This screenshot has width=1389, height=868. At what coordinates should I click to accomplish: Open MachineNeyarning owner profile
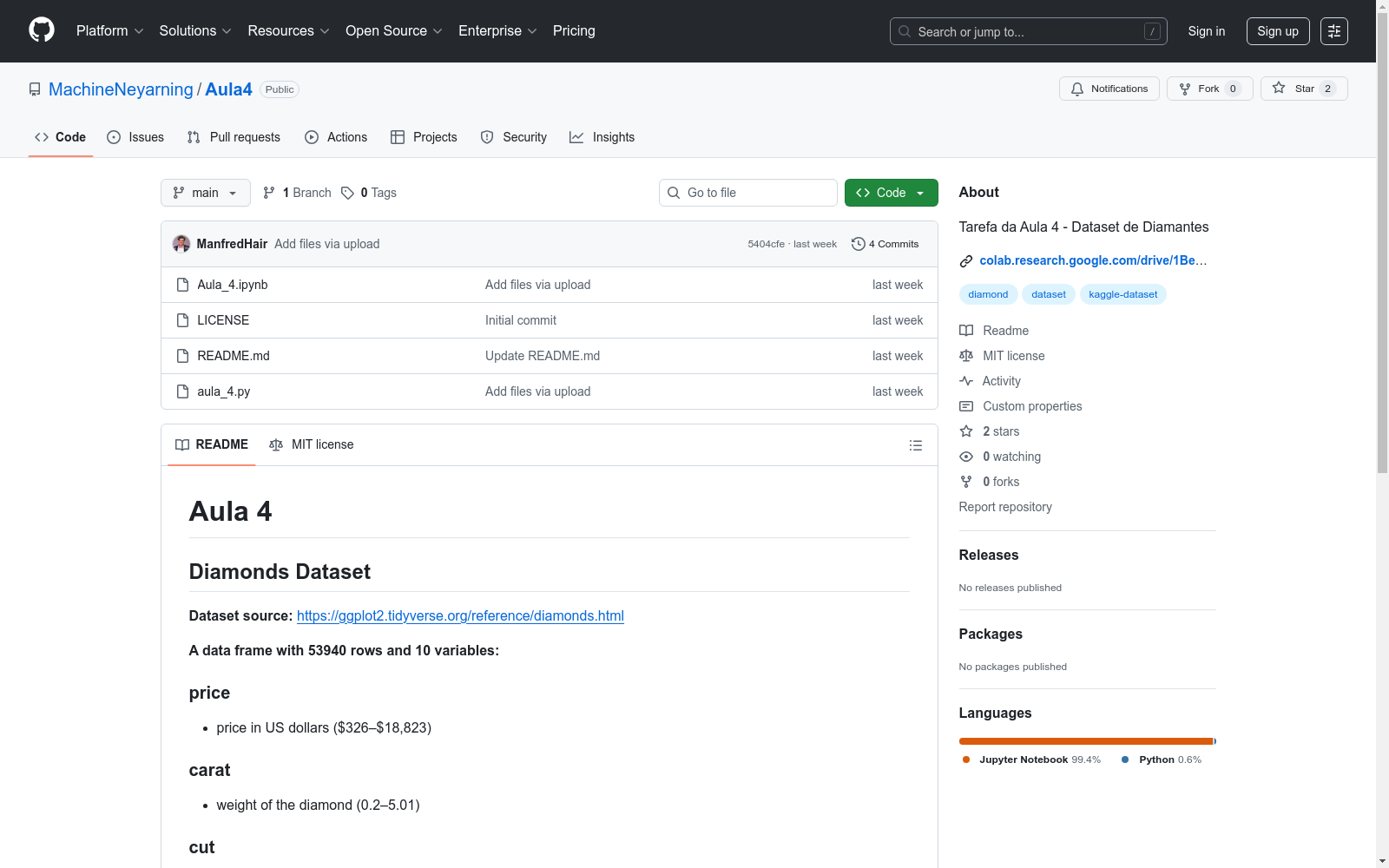pyautogui.click(x=121, y=89)
